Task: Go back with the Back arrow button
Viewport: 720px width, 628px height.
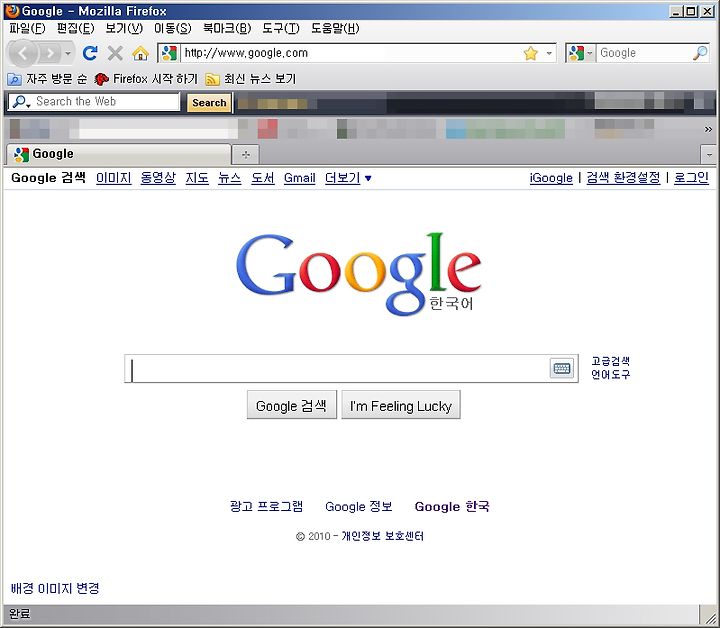Action: tap(23, 54)
